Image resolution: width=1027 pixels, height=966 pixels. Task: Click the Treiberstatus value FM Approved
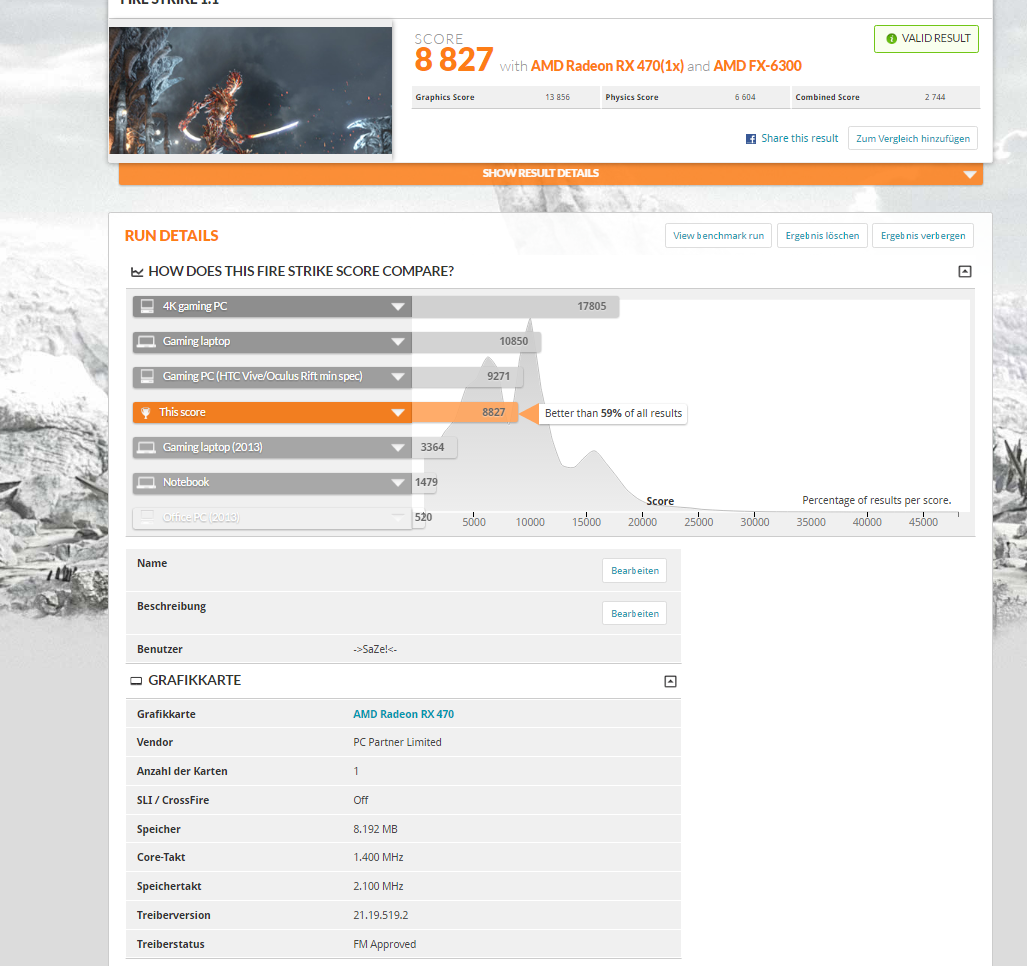(384, 944)
